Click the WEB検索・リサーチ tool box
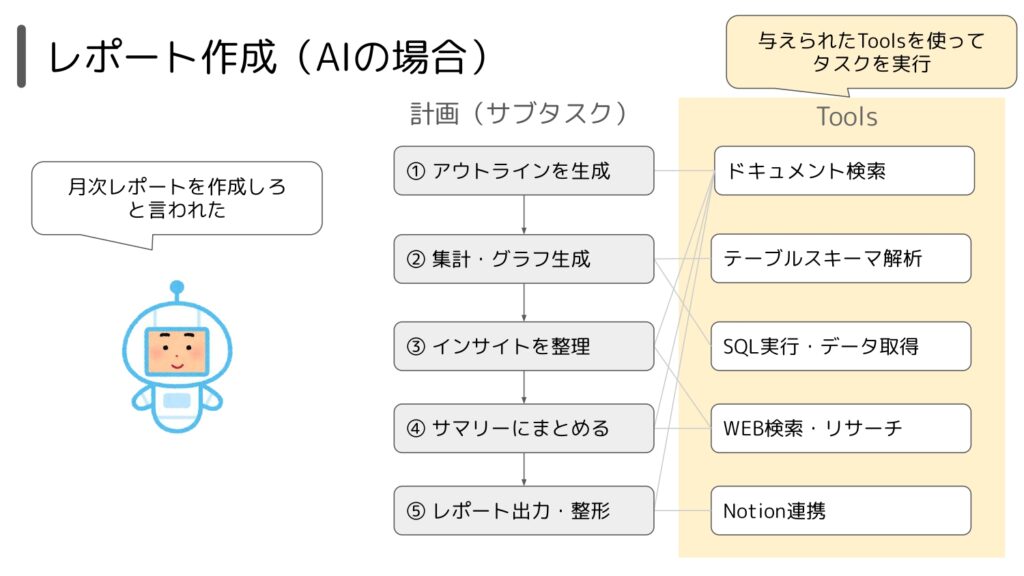Image resolution: width=1024 pixels, height=576 pixels. coord(841,428)
